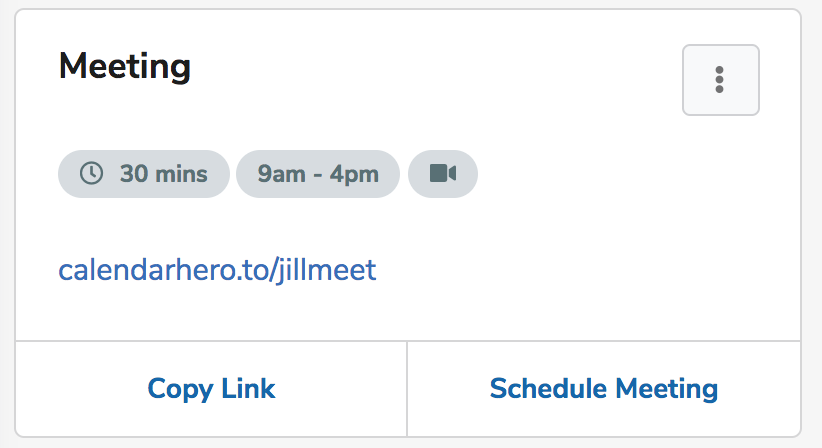Screen dimensions: 822x448
Task: Copy the jillmeet scheduling link
Action: click(211, 388)
